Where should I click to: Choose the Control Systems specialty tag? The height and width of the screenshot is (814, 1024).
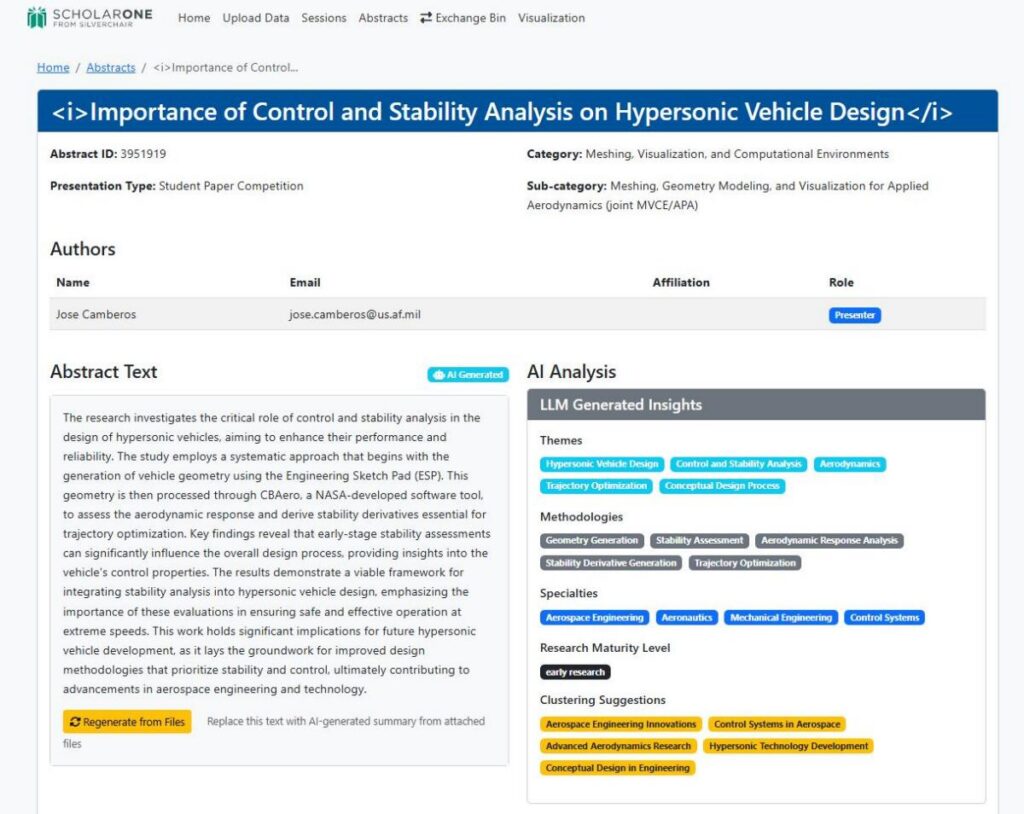884,617
